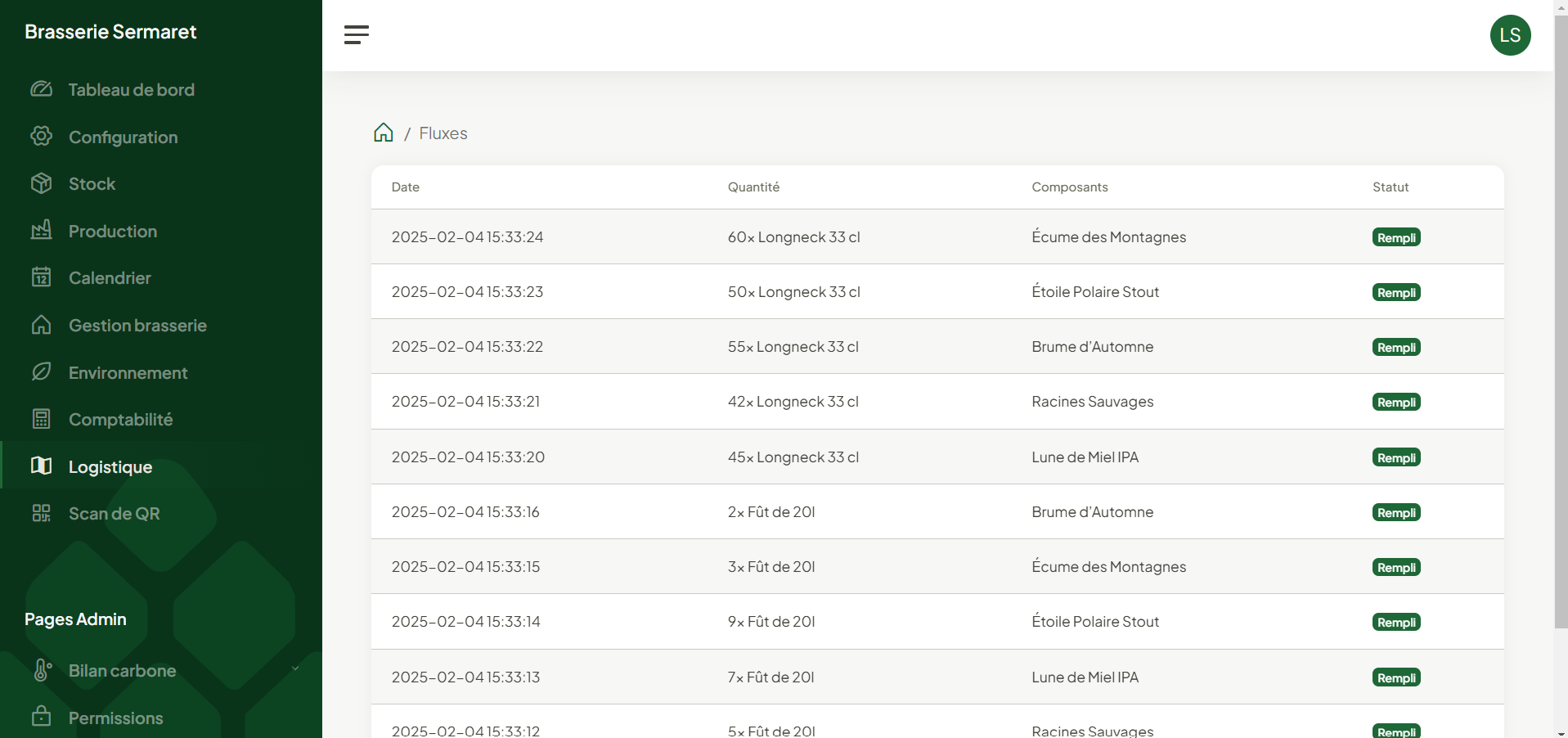
Task: Open the Permissions admin page
Action: point(115,718)
